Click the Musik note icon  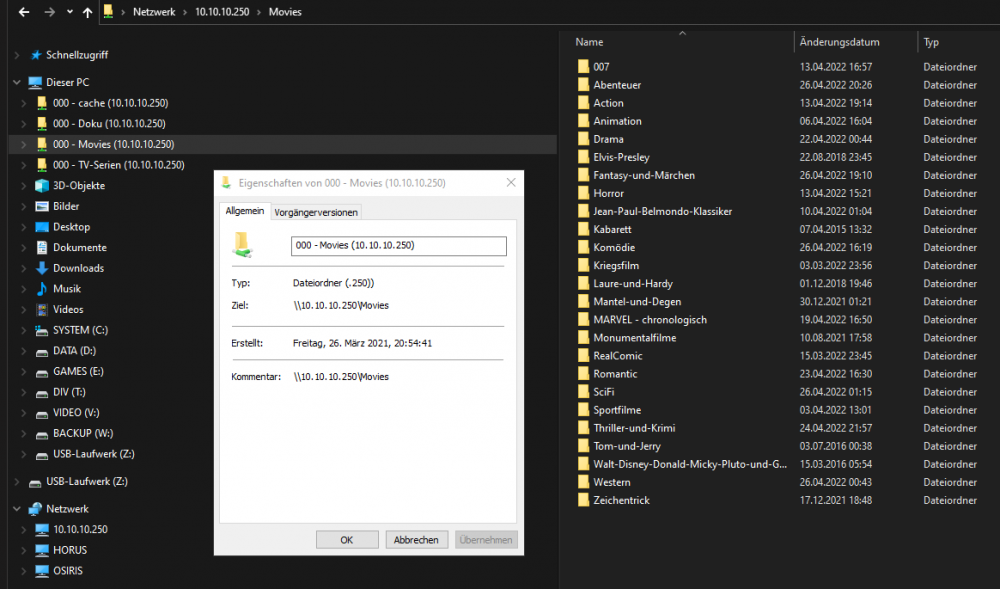click(42, 289)
